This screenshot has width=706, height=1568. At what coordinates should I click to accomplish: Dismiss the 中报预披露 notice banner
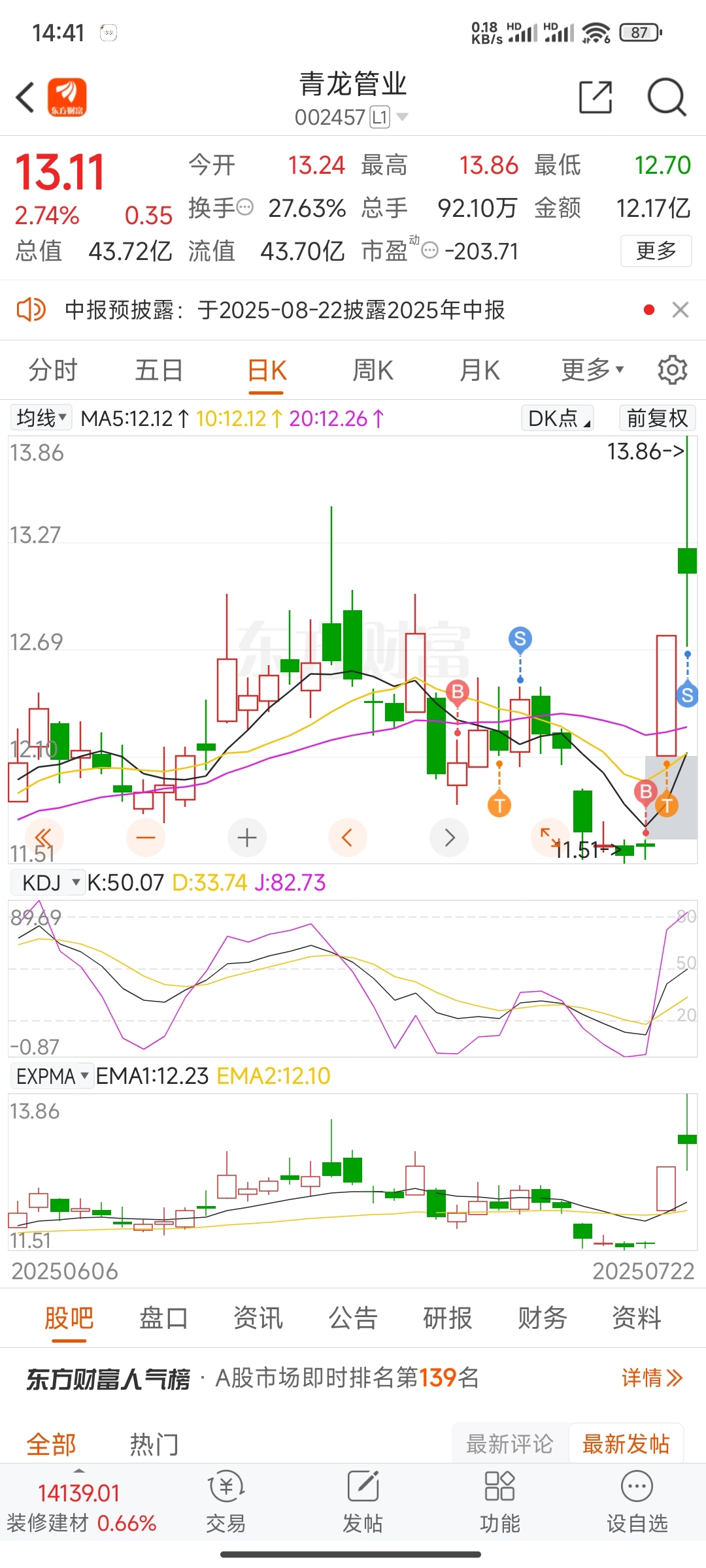[x=681, y=310]
